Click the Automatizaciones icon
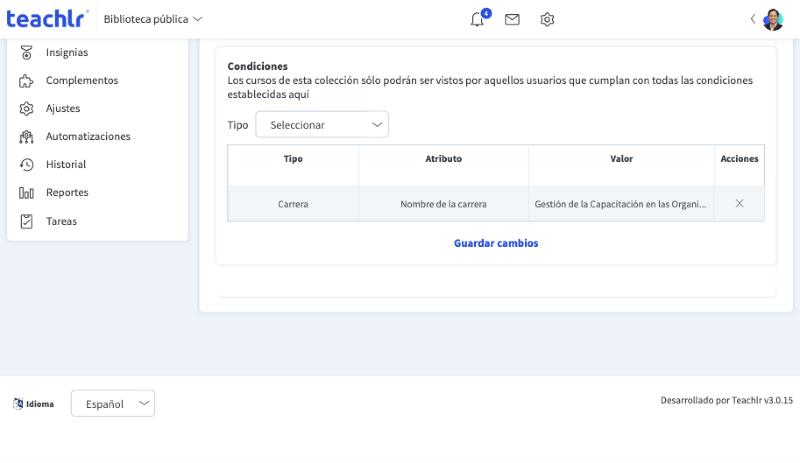 (x=26, y=137)
